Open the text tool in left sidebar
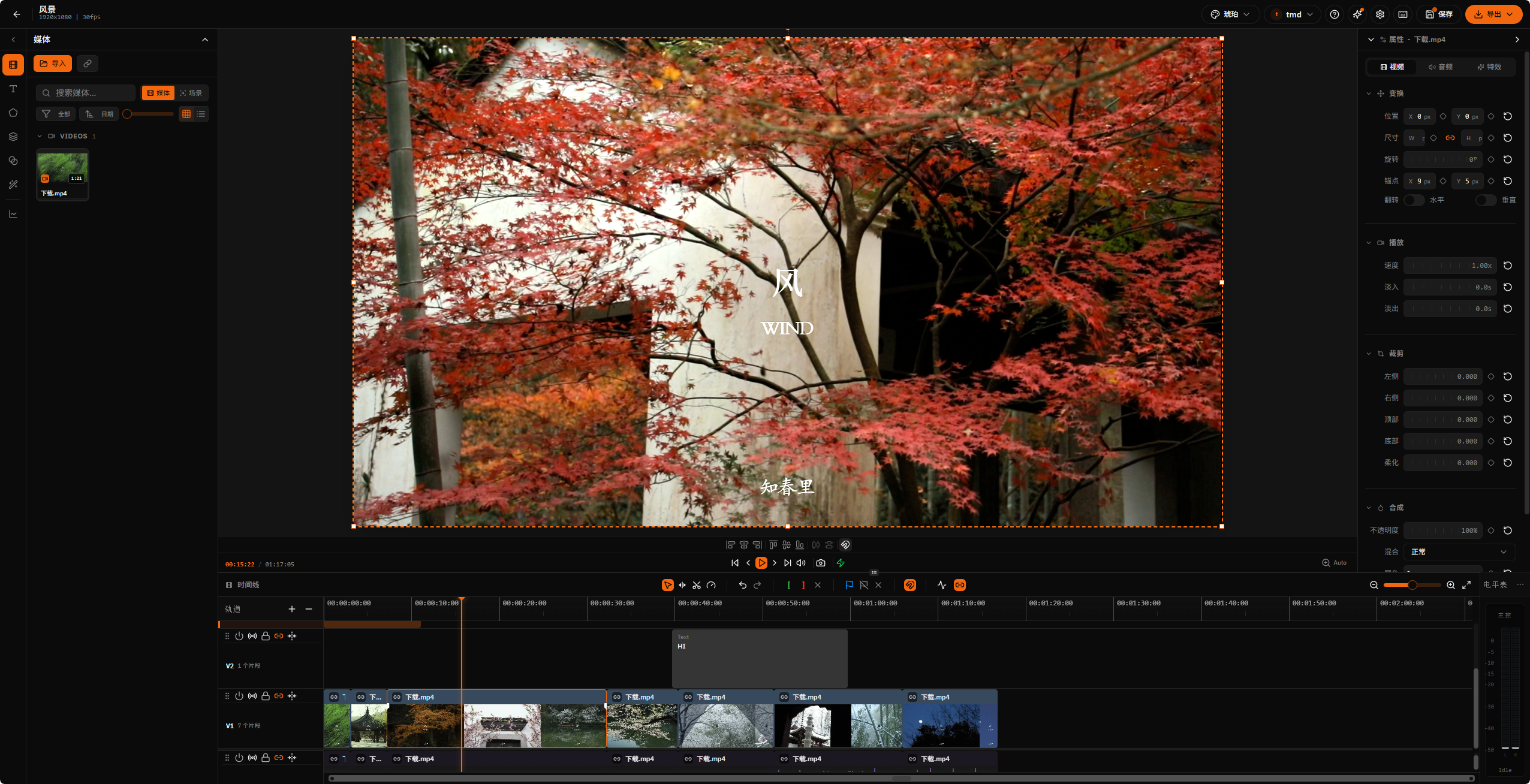 point(13,89)
